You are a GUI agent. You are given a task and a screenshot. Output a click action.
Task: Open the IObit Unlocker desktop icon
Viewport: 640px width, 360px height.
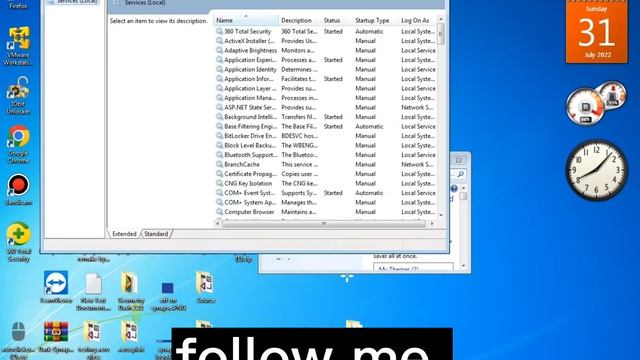(x=18, y=95)
